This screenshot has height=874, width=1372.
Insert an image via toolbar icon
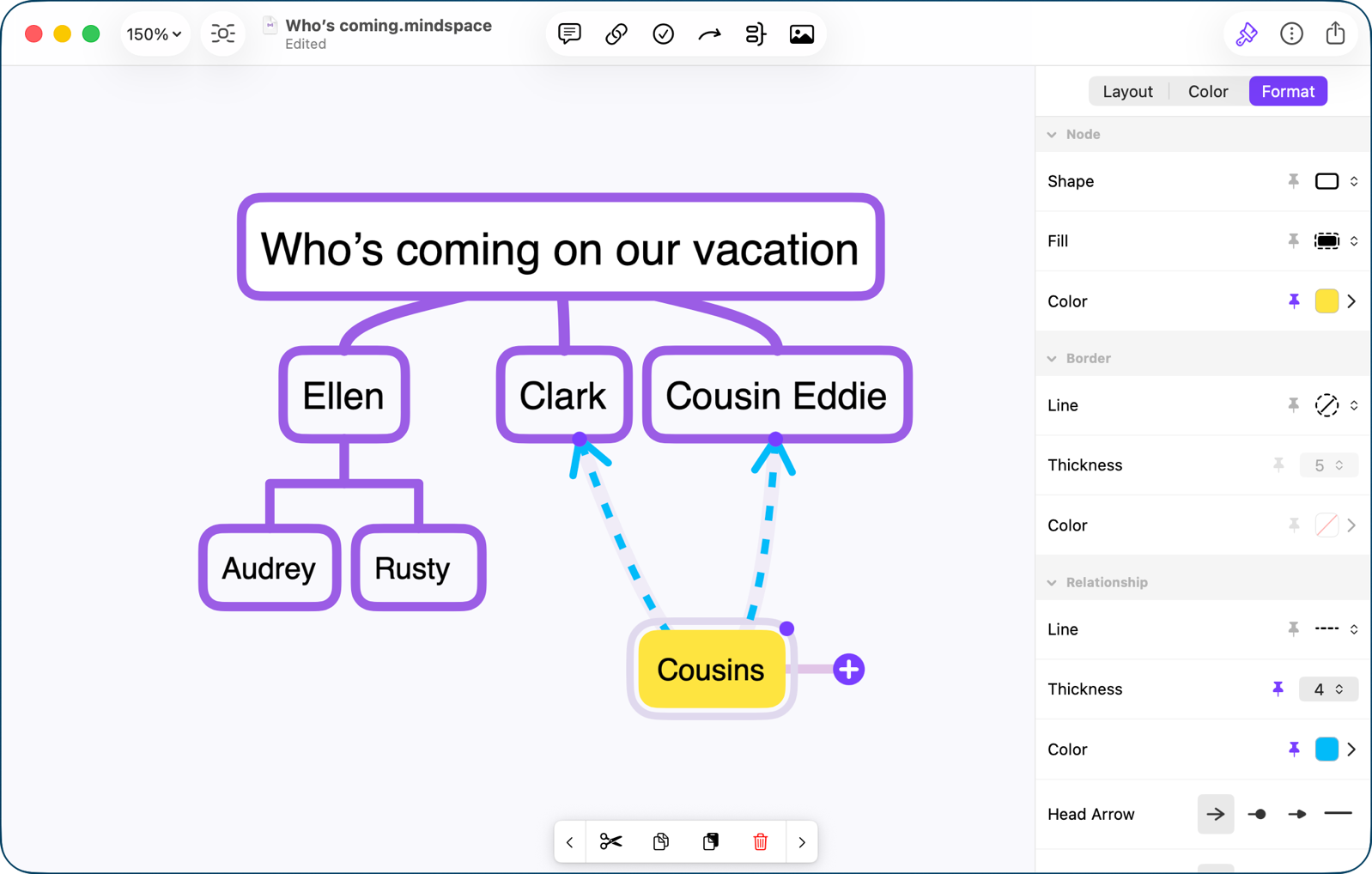click(x=802, y=34)
